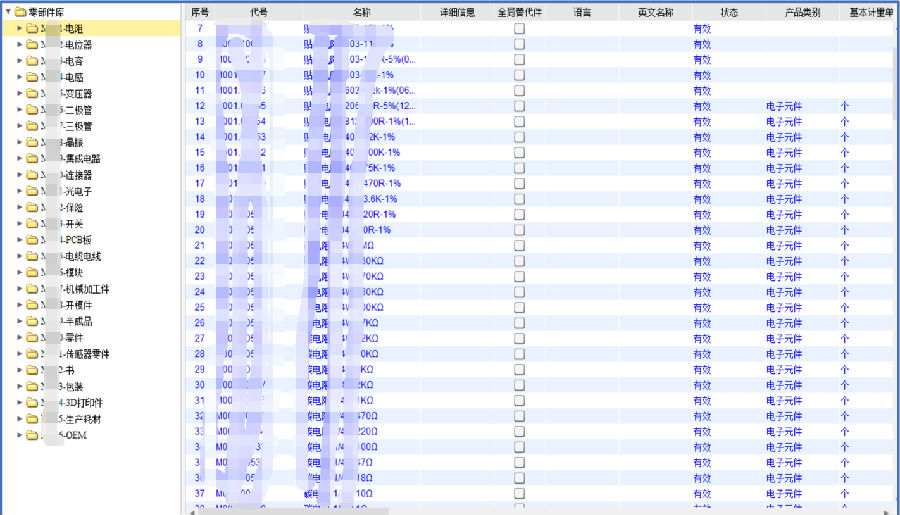The width and height of the screenshot is (900, 515).
Task: Click the 产品类别 column header
Action: pyautogui.click(x=802, y=12)
